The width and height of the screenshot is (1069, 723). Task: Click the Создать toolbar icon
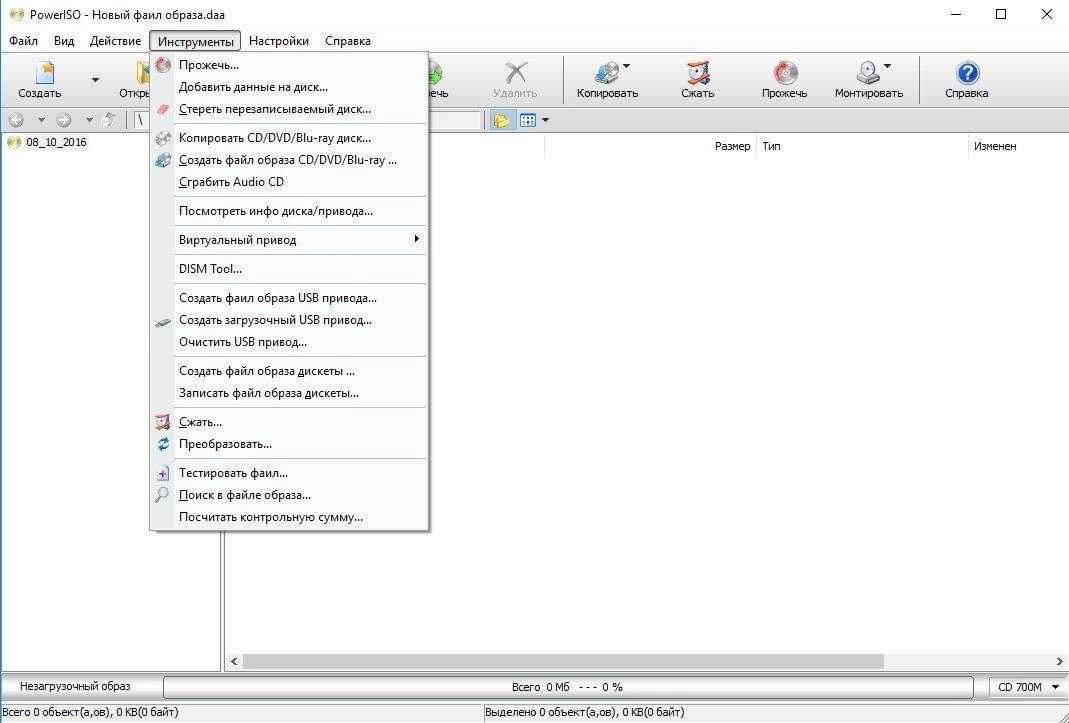coord(40,79)
